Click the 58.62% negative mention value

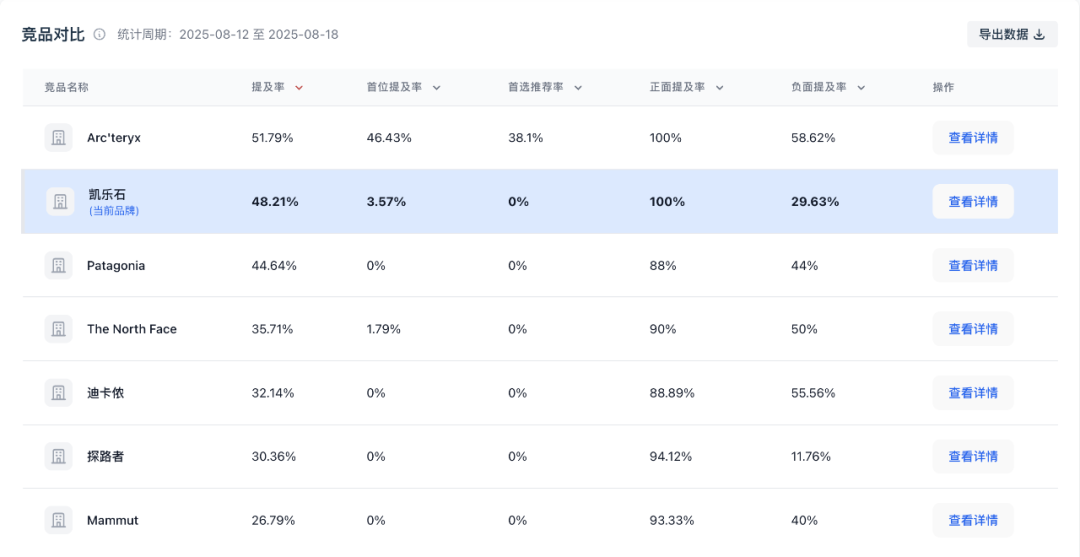click(813, 138)
